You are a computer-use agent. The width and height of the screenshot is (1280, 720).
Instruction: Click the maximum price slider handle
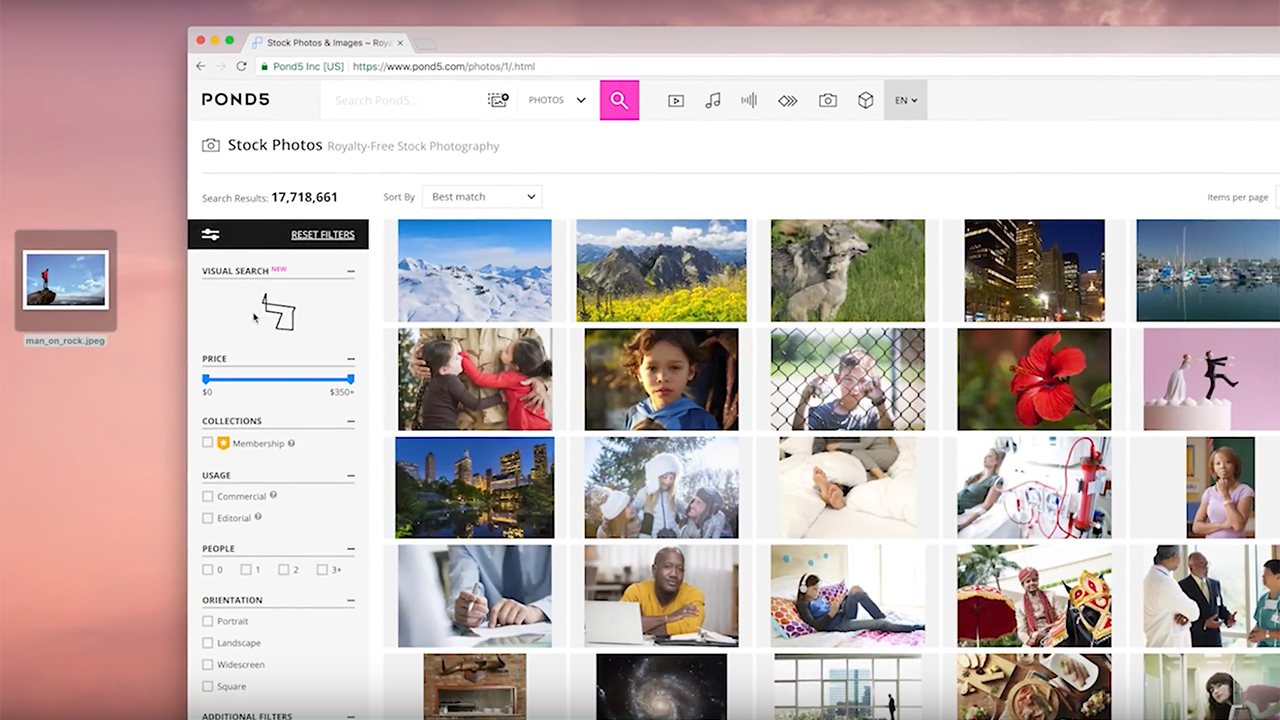[351, 379]
